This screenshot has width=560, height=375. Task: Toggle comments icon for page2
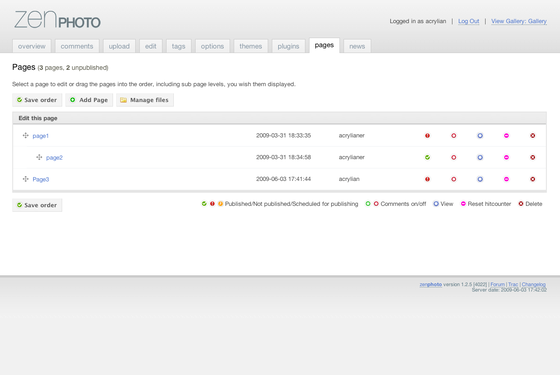coord(454,158)
